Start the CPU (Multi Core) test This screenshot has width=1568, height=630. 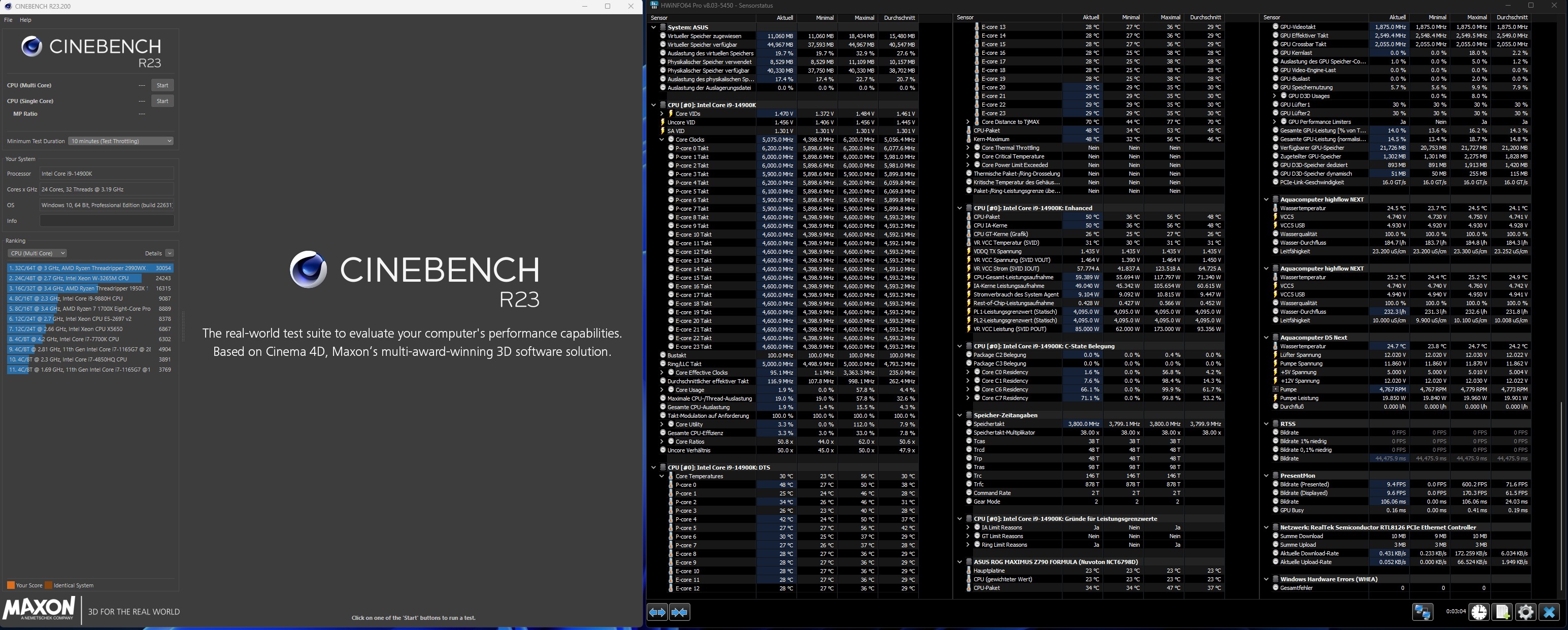click(162, 85)
